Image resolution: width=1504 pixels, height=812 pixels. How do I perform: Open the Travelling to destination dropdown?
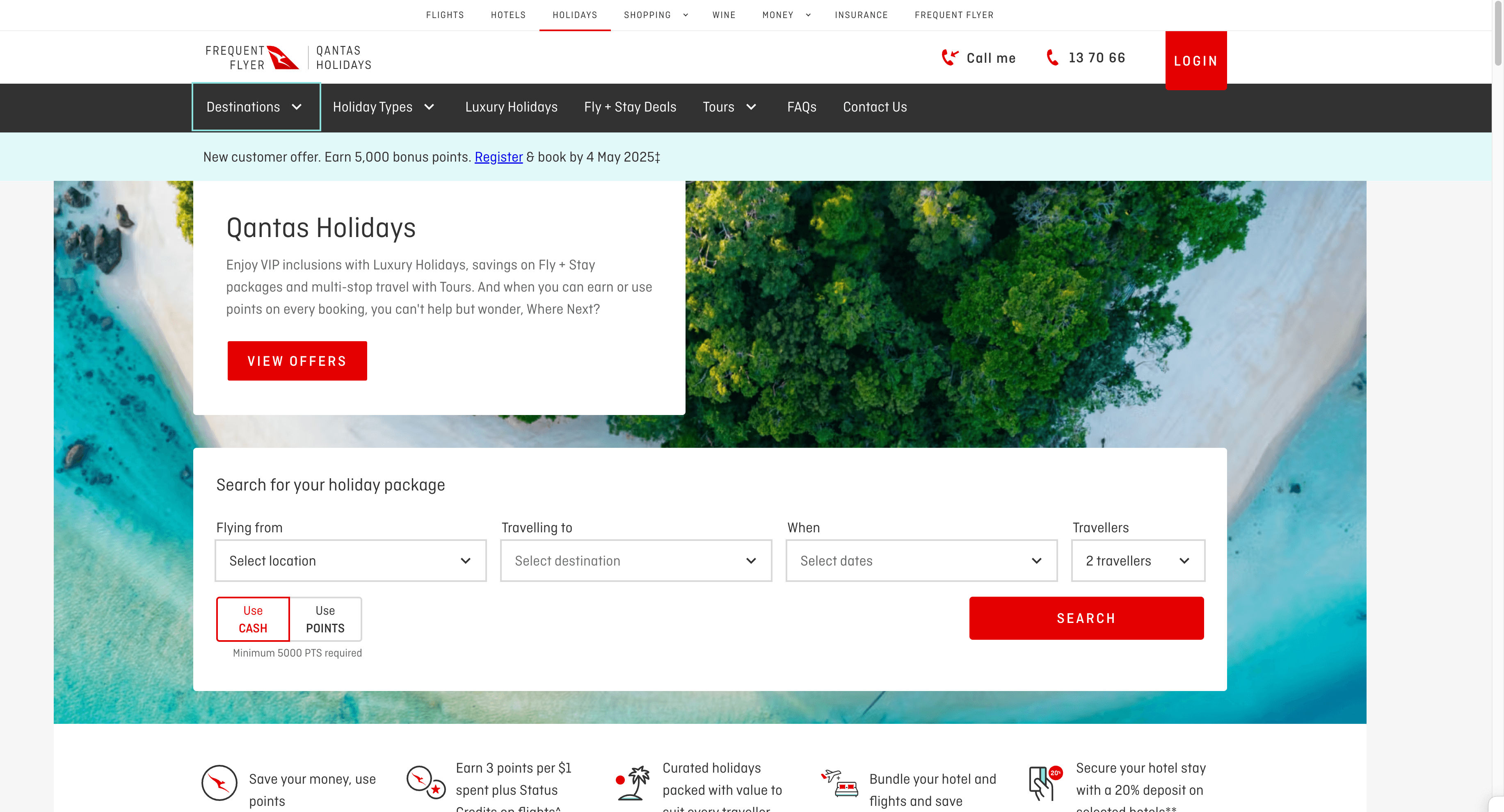click(636, 560)
